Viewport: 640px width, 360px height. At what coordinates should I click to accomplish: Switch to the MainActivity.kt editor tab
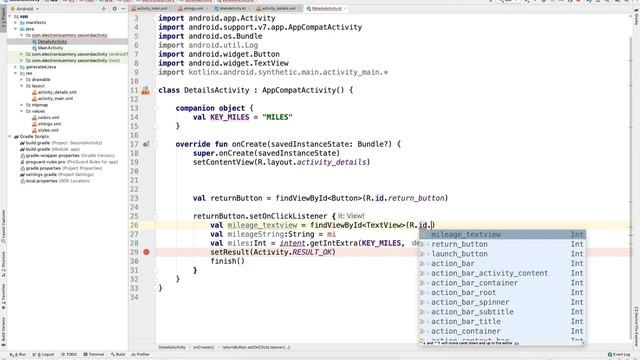coord(232,8)
